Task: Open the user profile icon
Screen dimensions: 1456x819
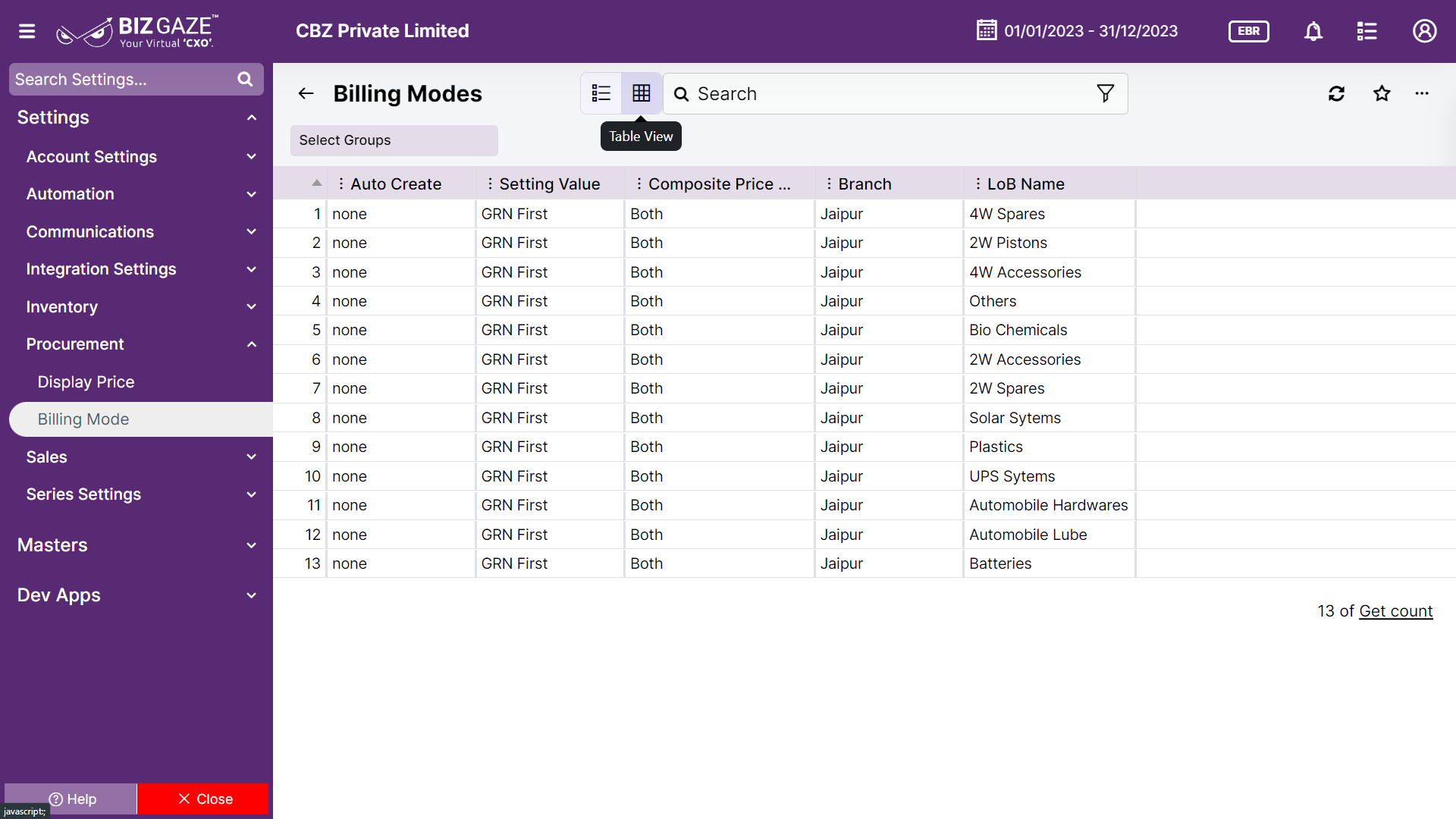Action: [1424, 31]
